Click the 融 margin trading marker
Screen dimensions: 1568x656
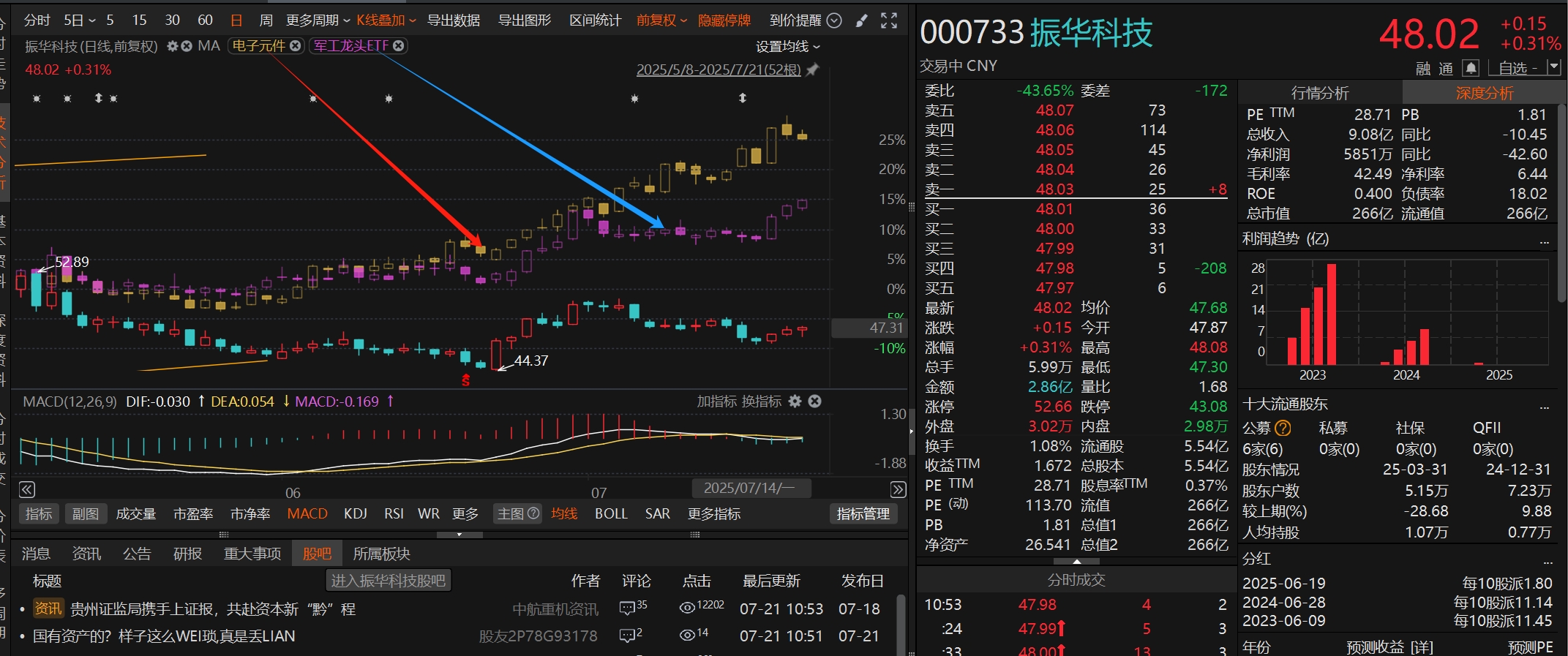pos(1423,69)
